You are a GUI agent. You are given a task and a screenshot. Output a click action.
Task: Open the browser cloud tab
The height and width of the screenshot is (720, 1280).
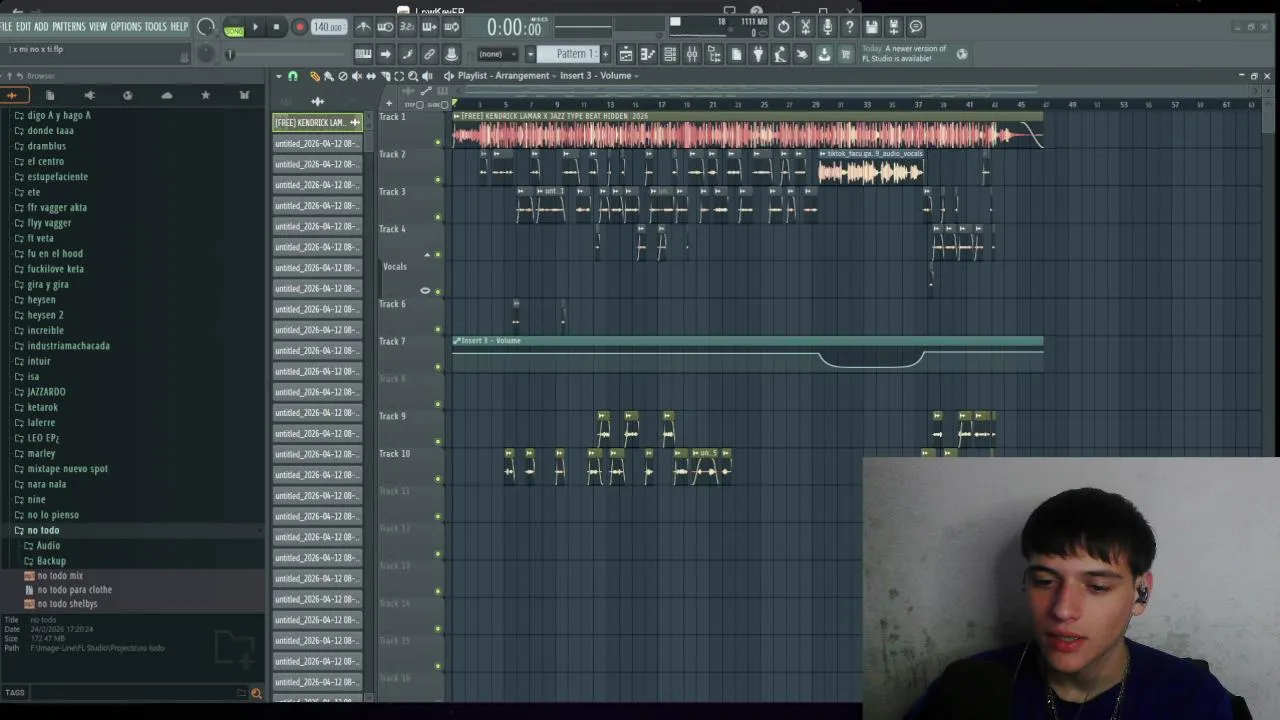point(166,95)
